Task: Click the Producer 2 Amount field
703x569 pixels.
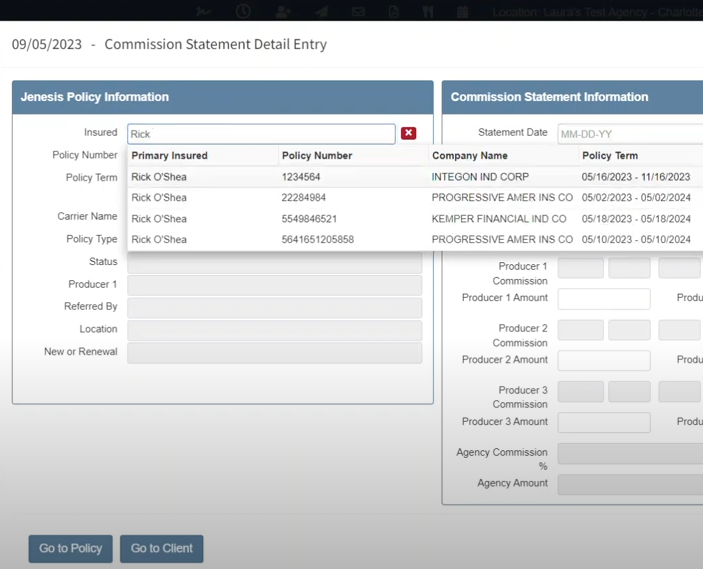Action: [x=604, y=361]
